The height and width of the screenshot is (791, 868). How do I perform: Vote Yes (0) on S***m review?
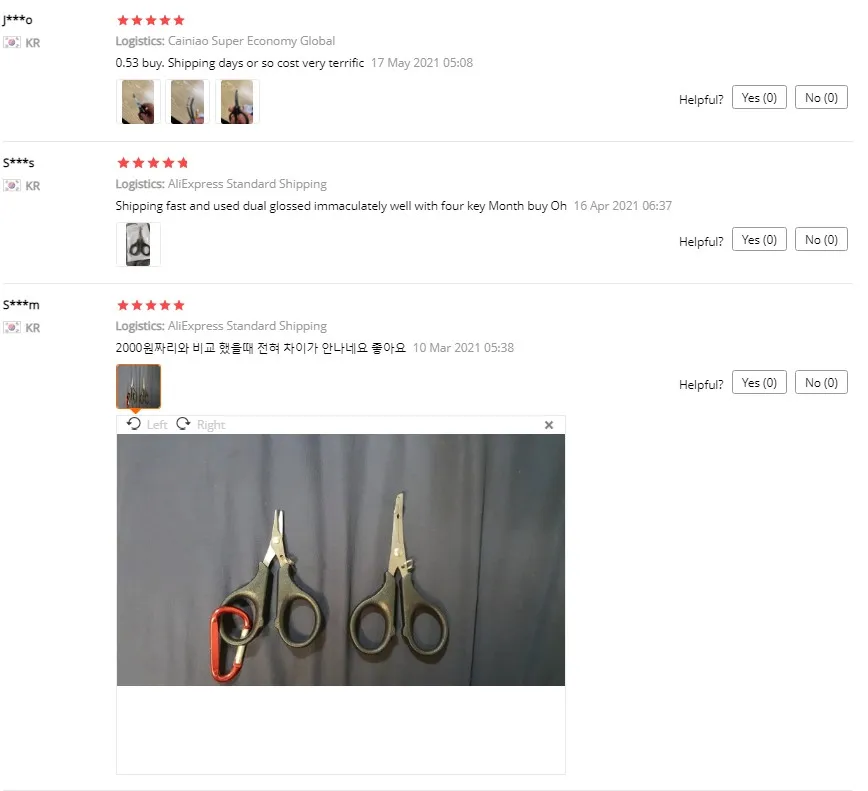pyautogui.click(x=759, y=382)
